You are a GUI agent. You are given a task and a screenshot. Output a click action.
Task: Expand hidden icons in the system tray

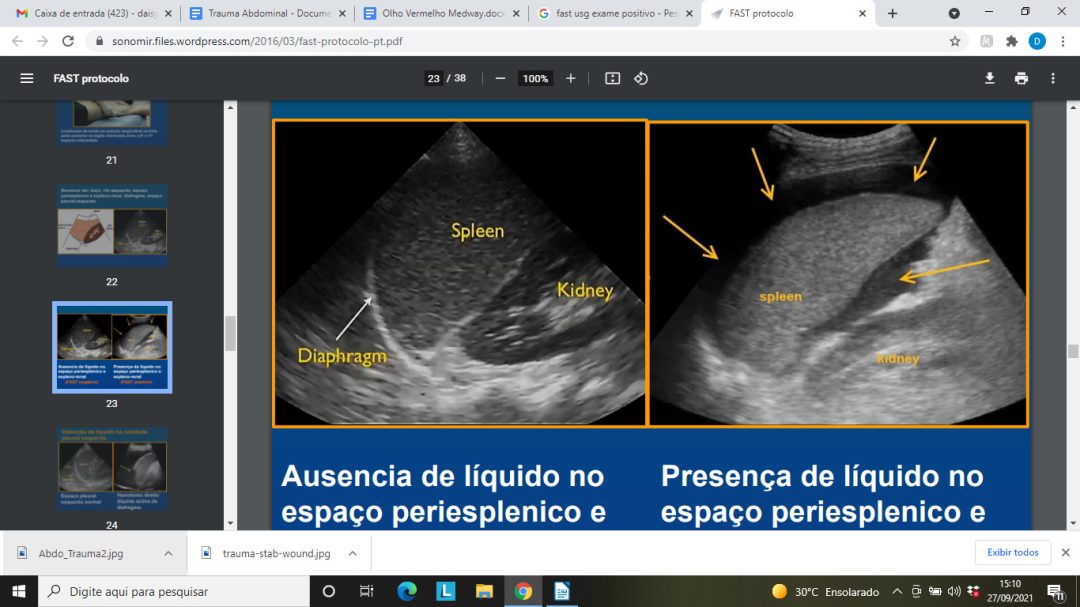[897, 591]
